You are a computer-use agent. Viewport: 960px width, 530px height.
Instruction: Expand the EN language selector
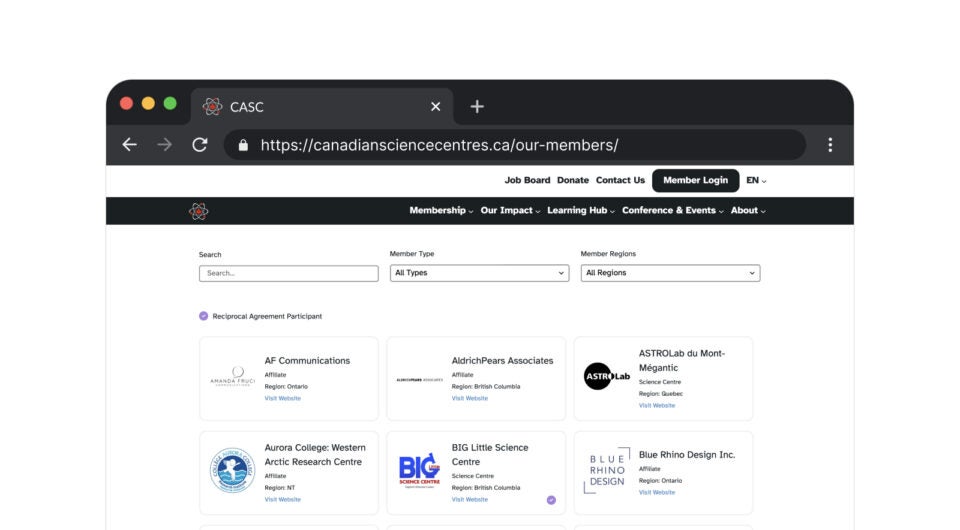tap(756, 181)
